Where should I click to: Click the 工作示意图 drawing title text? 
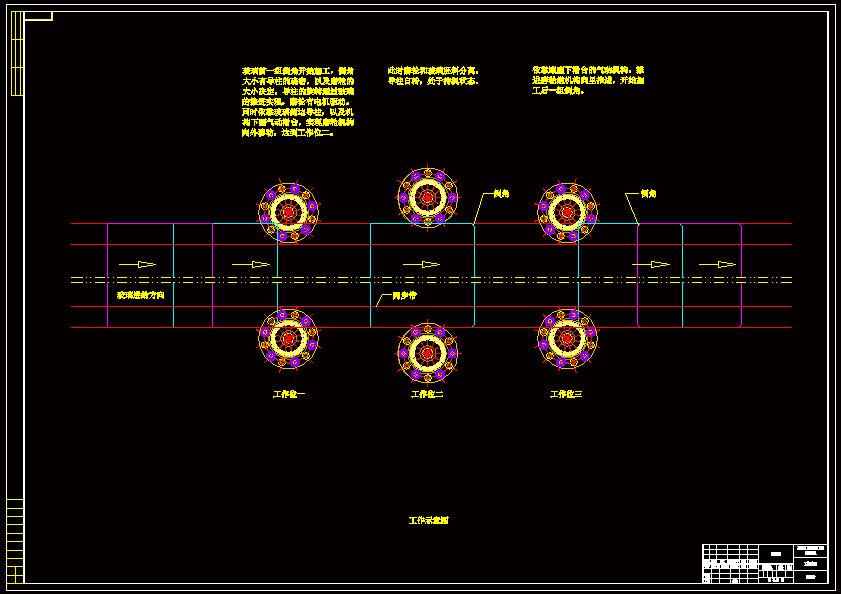coord(429,520)
